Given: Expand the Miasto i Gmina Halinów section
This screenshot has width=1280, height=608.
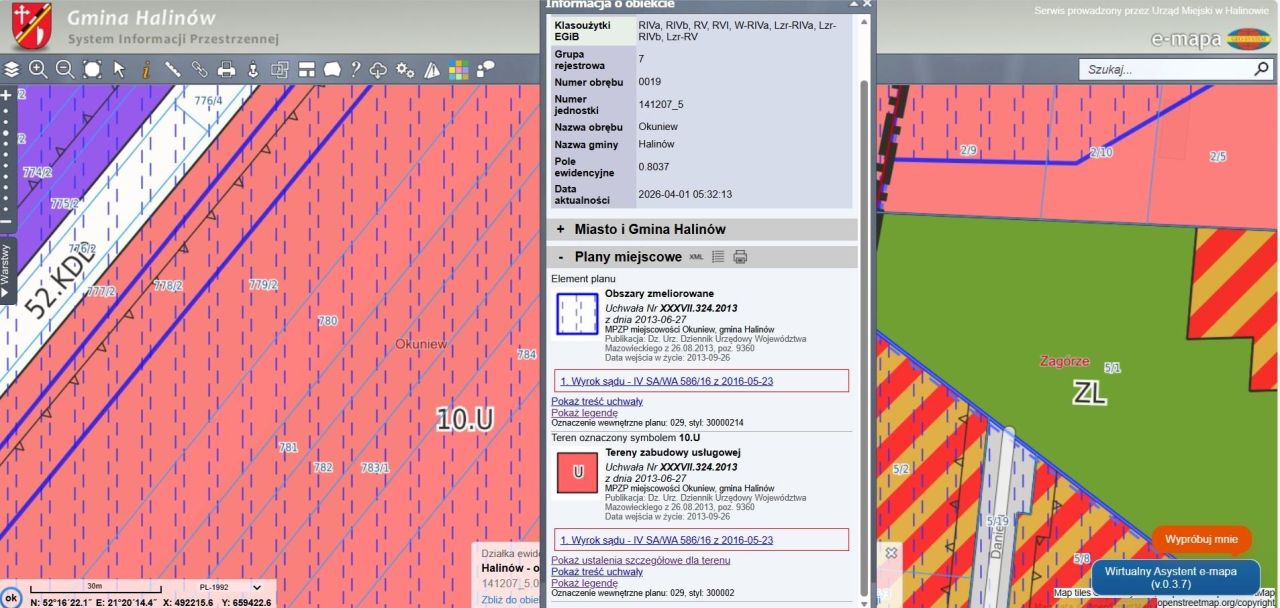Looking at the screenshot, I should coord(561,229).
